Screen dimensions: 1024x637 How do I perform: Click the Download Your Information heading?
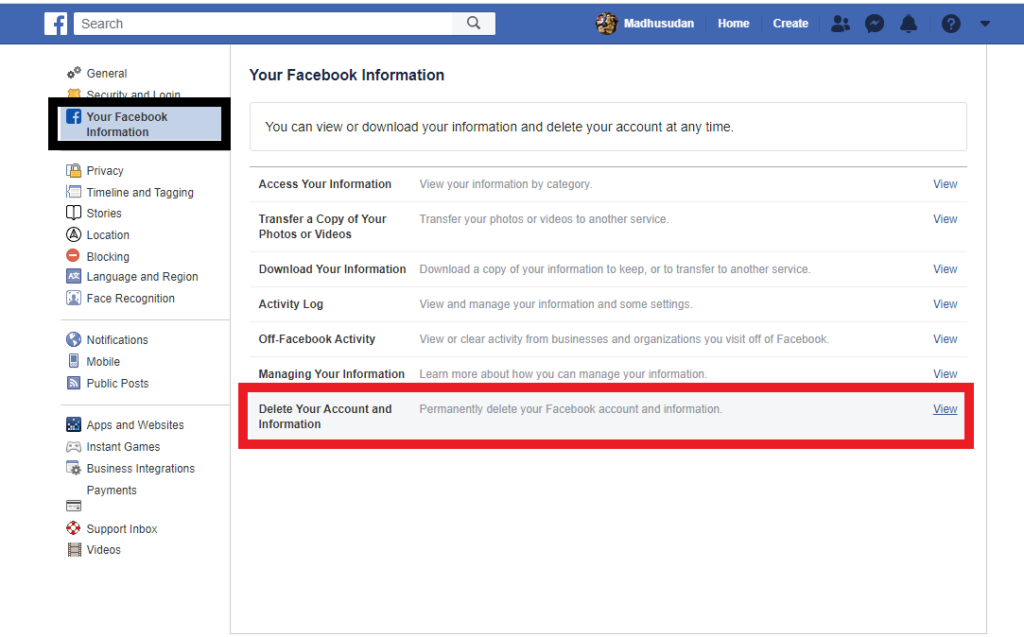(x=332, y=269)
